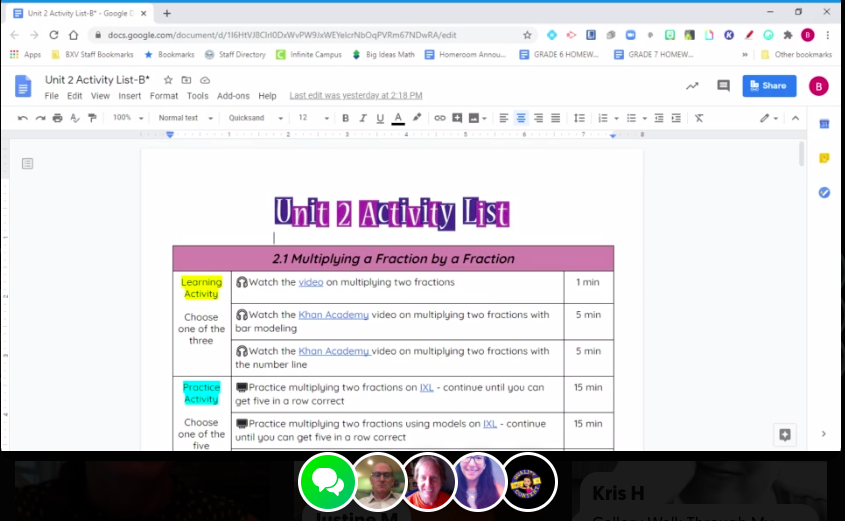
Task: Open highlight color picker
Action: coord(417,118)
